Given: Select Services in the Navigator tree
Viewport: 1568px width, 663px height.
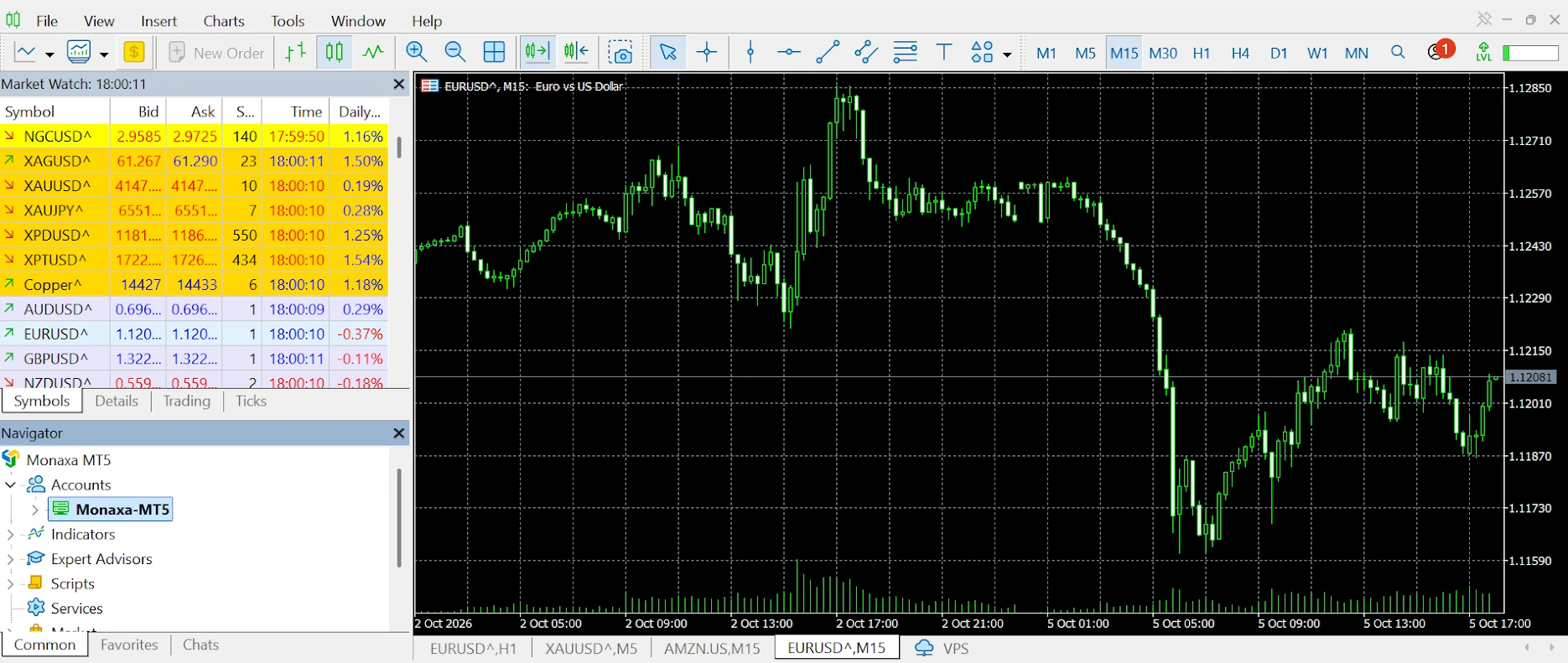Looking at the screenshot, I should tap(76, 609).
